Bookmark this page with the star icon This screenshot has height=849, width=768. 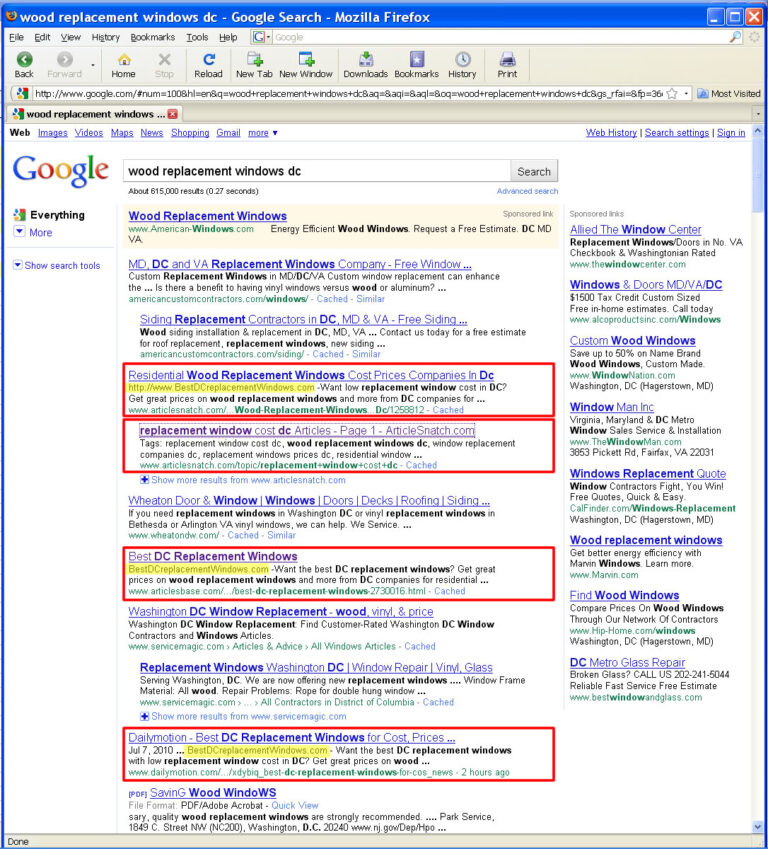(672, 94)
